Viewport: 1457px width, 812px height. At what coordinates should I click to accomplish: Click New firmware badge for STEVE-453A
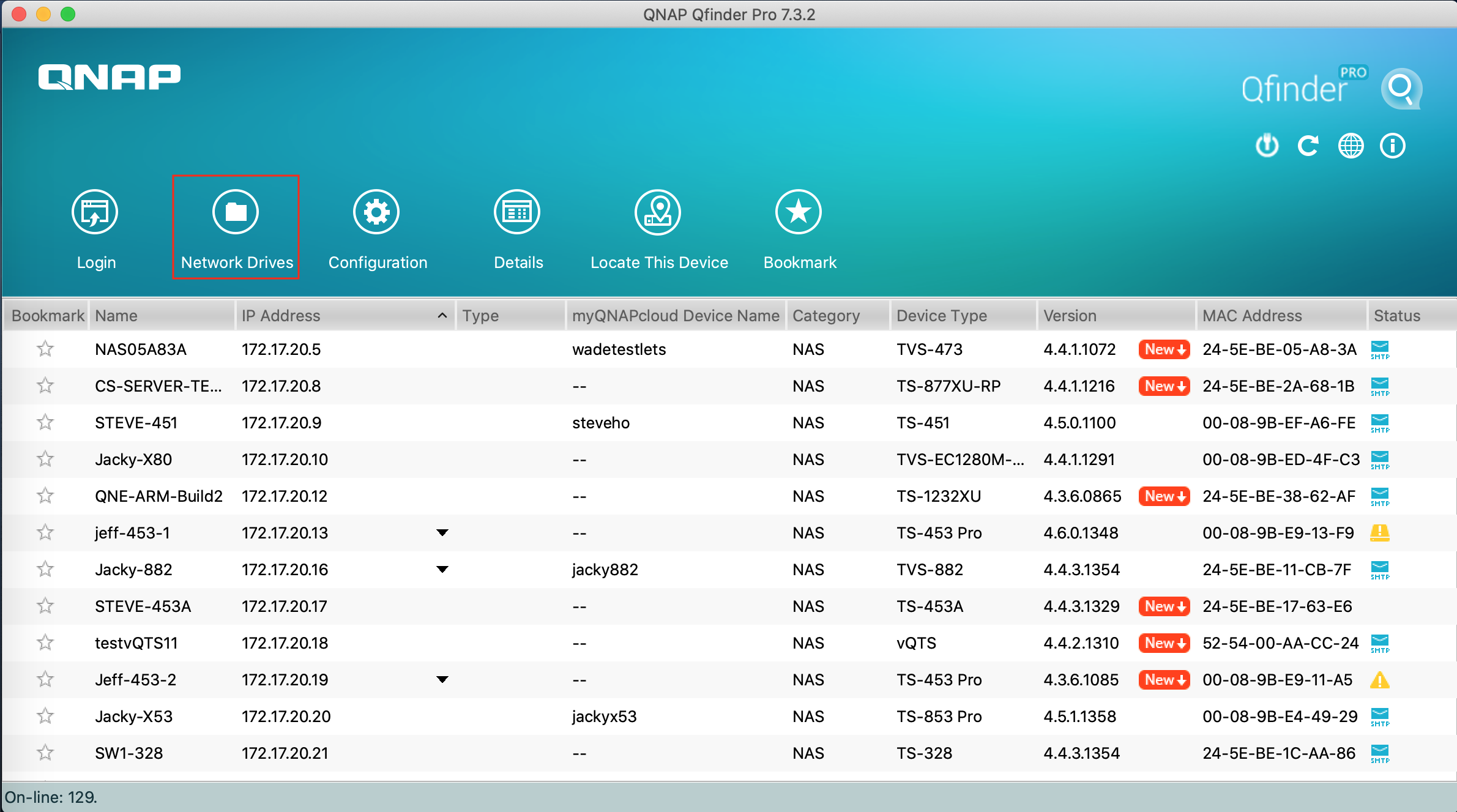pos(1164,606)
